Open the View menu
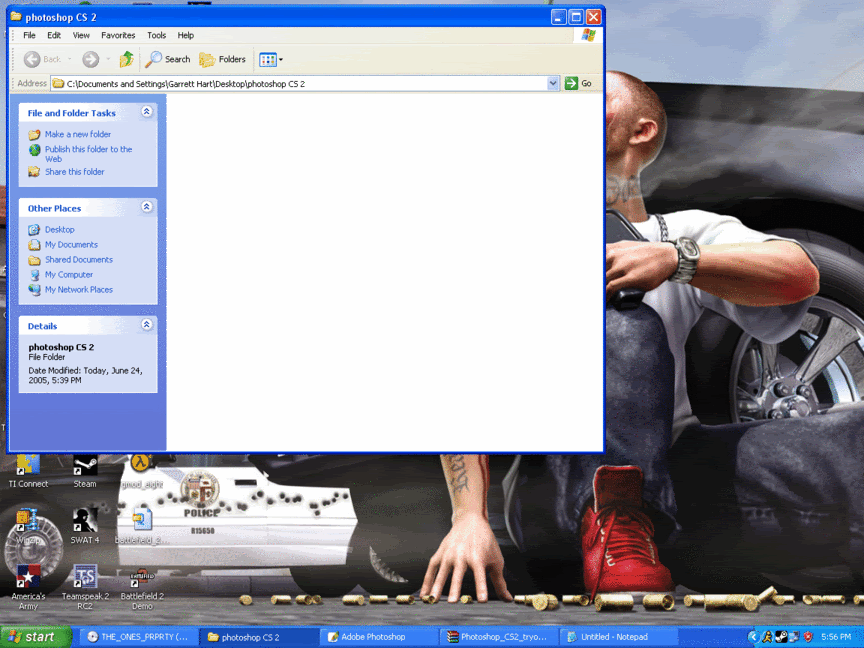 point(81,35)
